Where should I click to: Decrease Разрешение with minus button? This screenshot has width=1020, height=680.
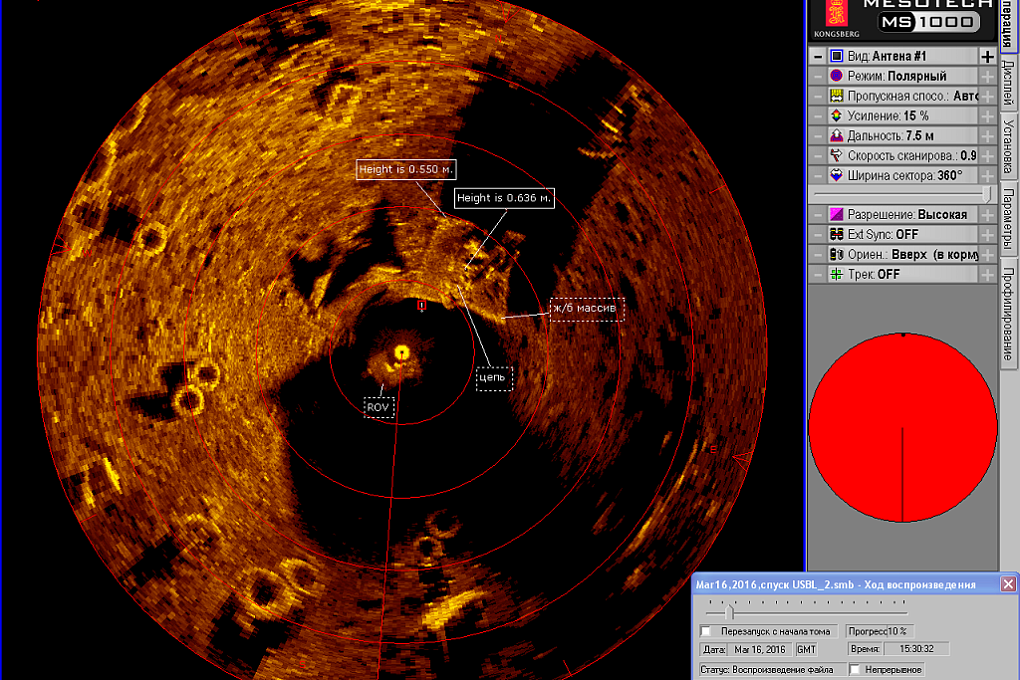click(818, 215)
